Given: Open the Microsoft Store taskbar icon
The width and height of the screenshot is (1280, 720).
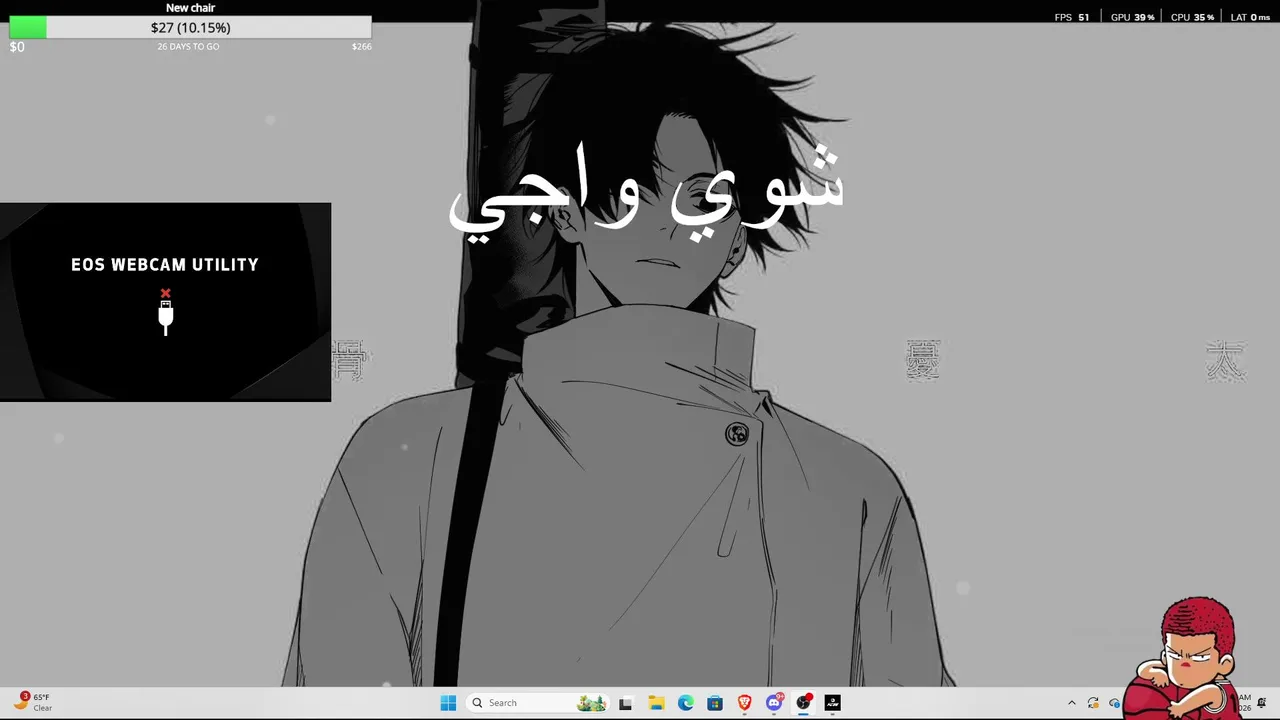Looking at the screenshot, I should click(x=715, y=703).
